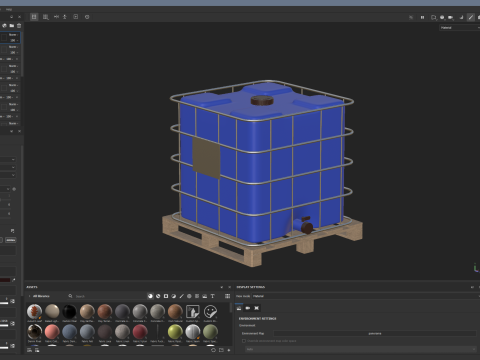Filter assets by the half-circle filters icon
480x360 pixels.
point(174,296)
